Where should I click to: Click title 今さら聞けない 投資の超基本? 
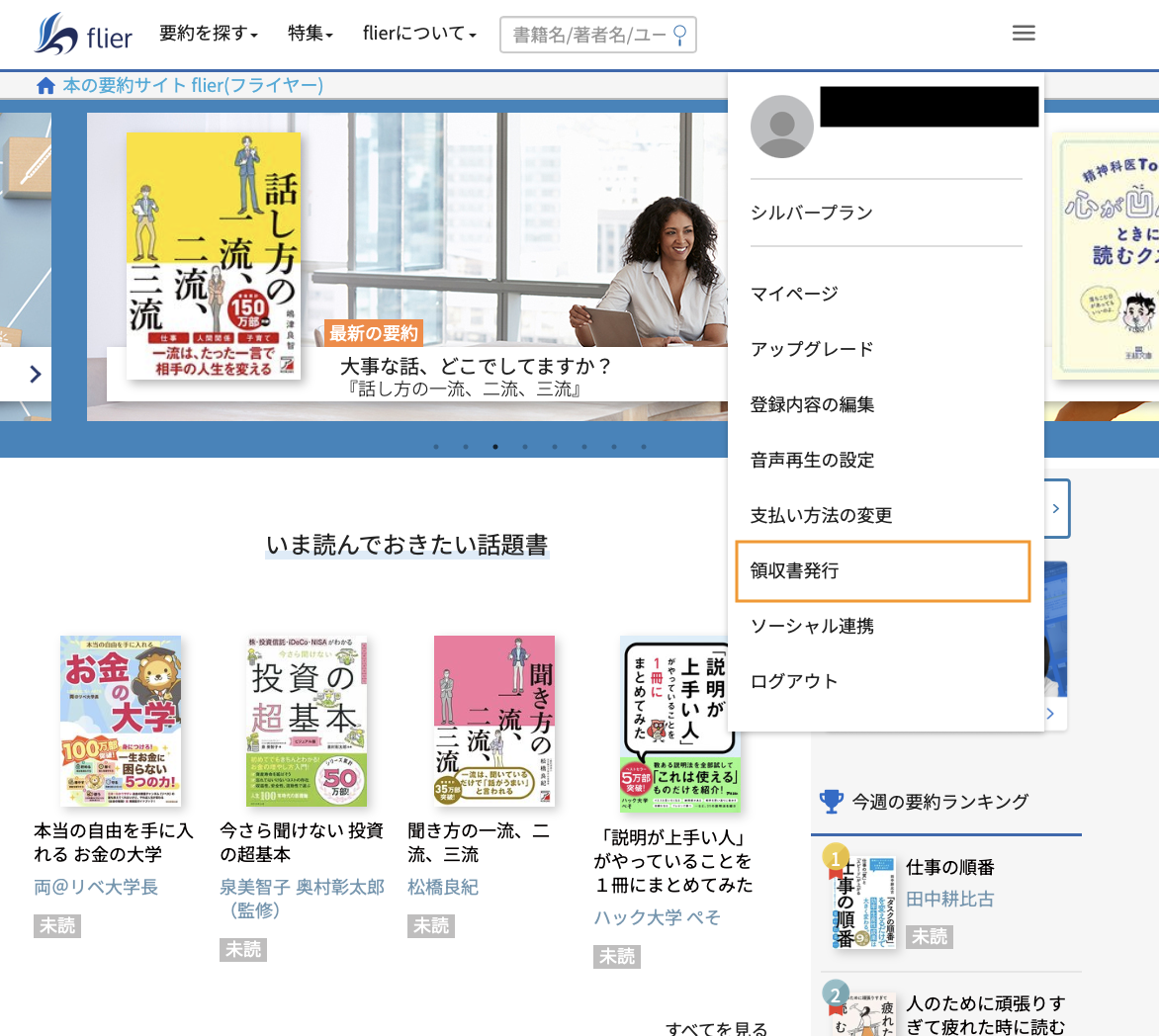click(x=302, y=842)
